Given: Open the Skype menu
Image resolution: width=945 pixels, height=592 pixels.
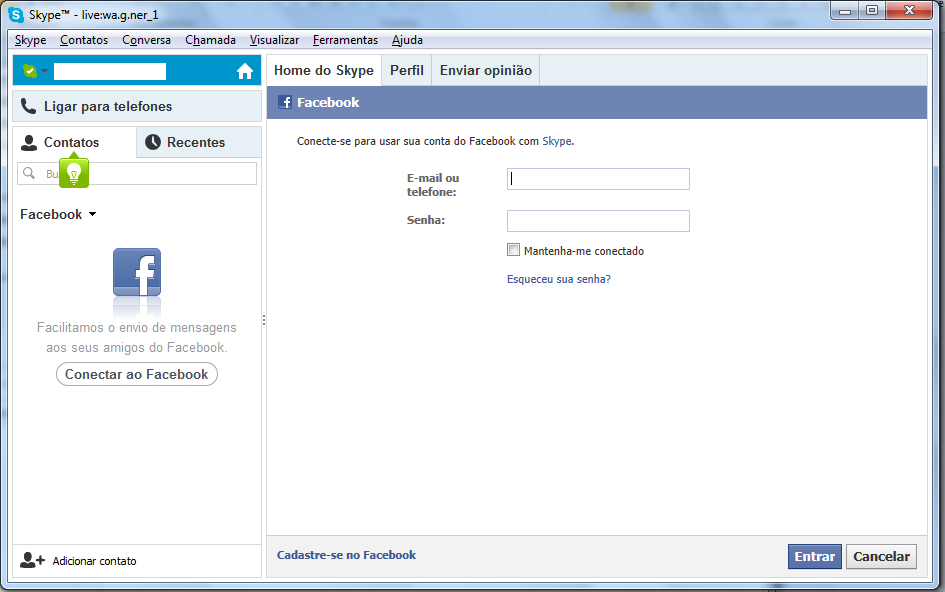Looking at the screenshot, I should pyautogui.click(x=30, y=40).
